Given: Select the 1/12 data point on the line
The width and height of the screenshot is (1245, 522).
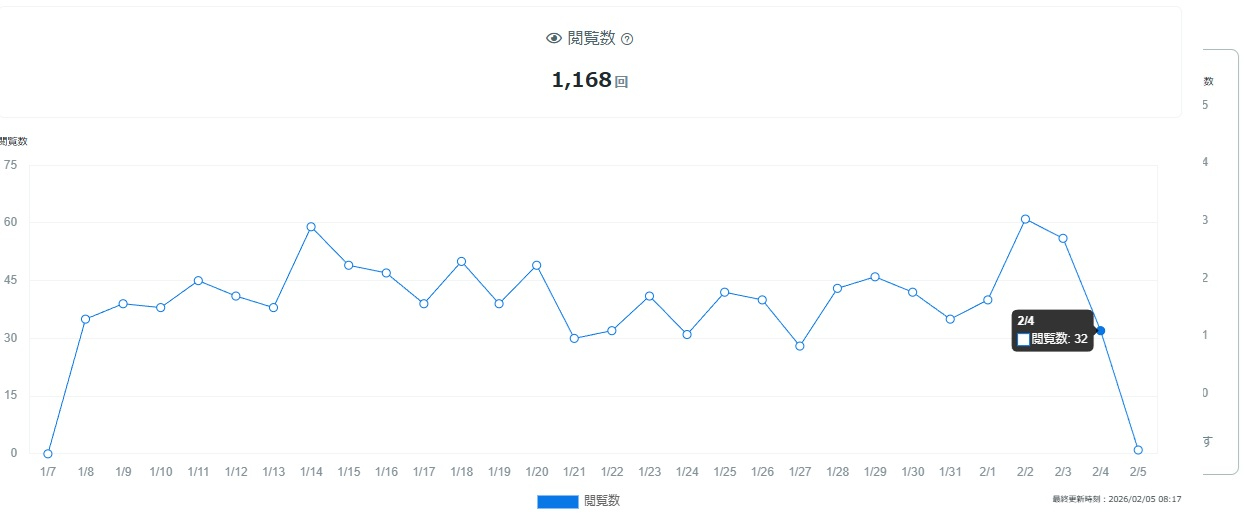Looking at the screenshot, I should (236, 296).
